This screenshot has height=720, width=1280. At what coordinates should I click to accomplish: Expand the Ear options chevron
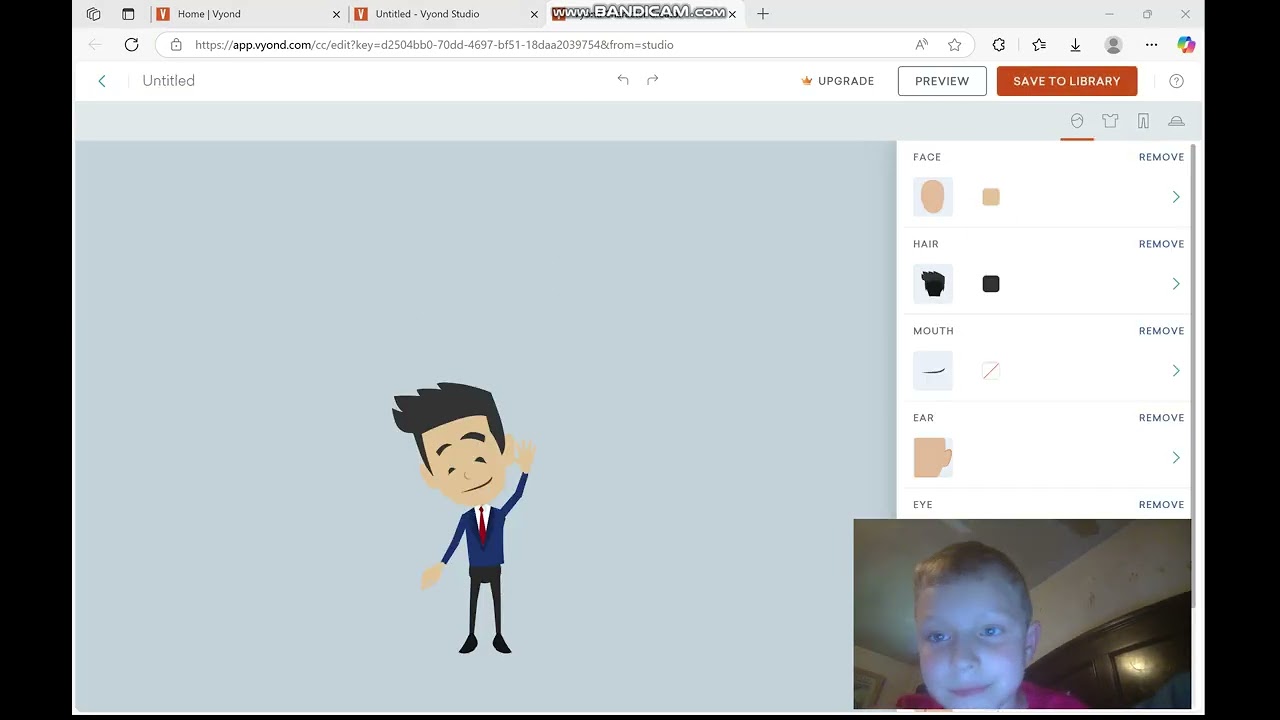1176,458
